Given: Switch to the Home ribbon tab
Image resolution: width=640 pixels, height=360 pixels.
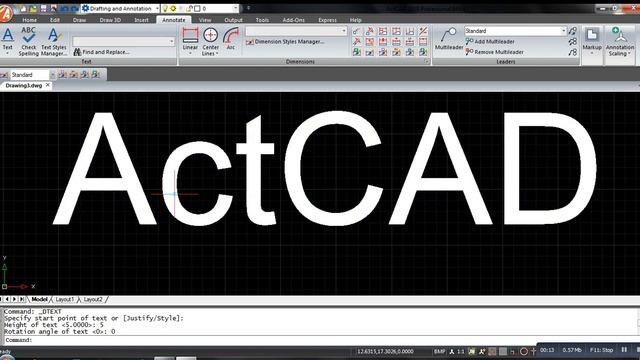Looking at the screenshot, I should 29,20.
